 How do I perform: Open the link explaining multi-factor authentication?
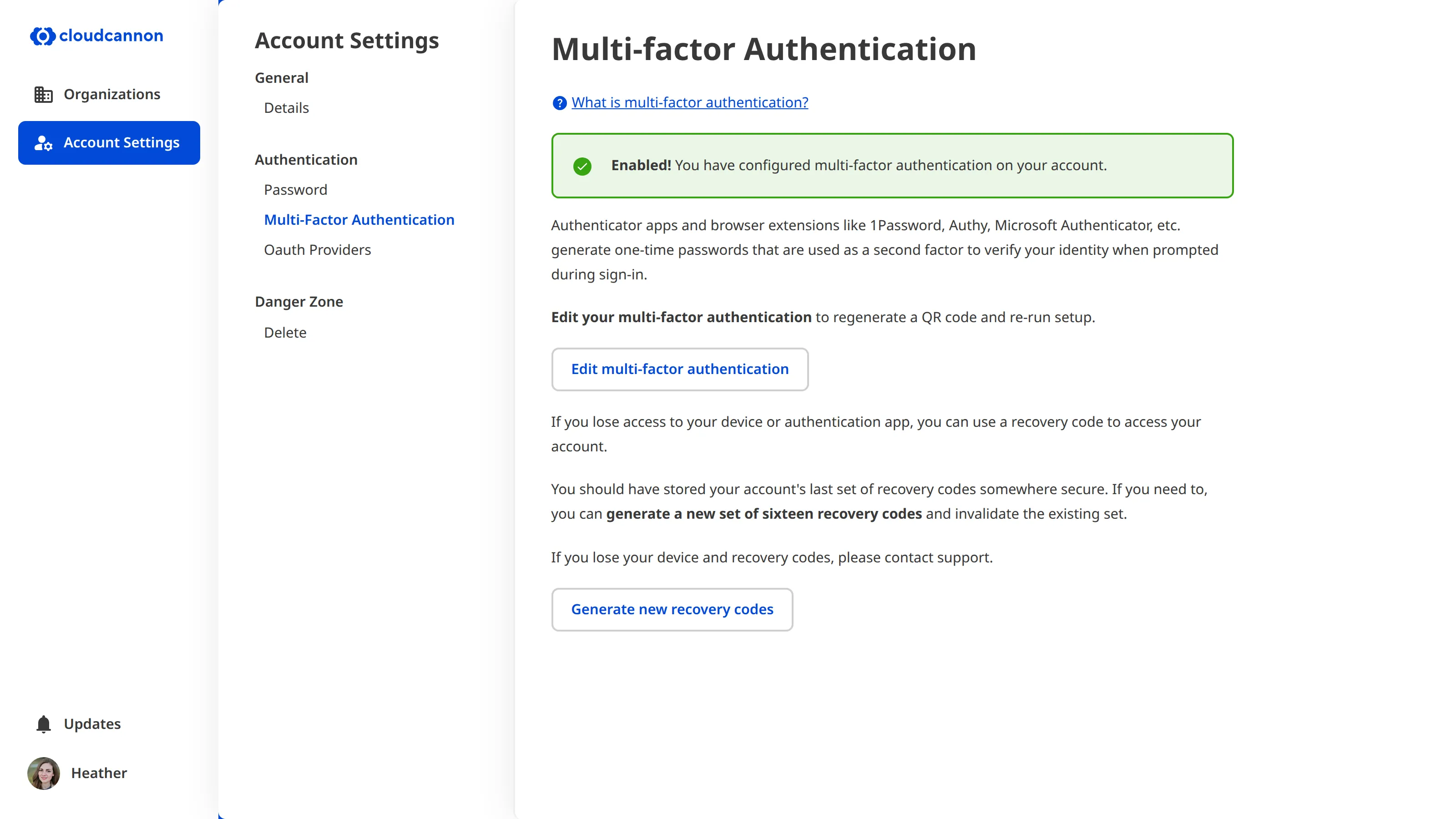click(689, 102)
